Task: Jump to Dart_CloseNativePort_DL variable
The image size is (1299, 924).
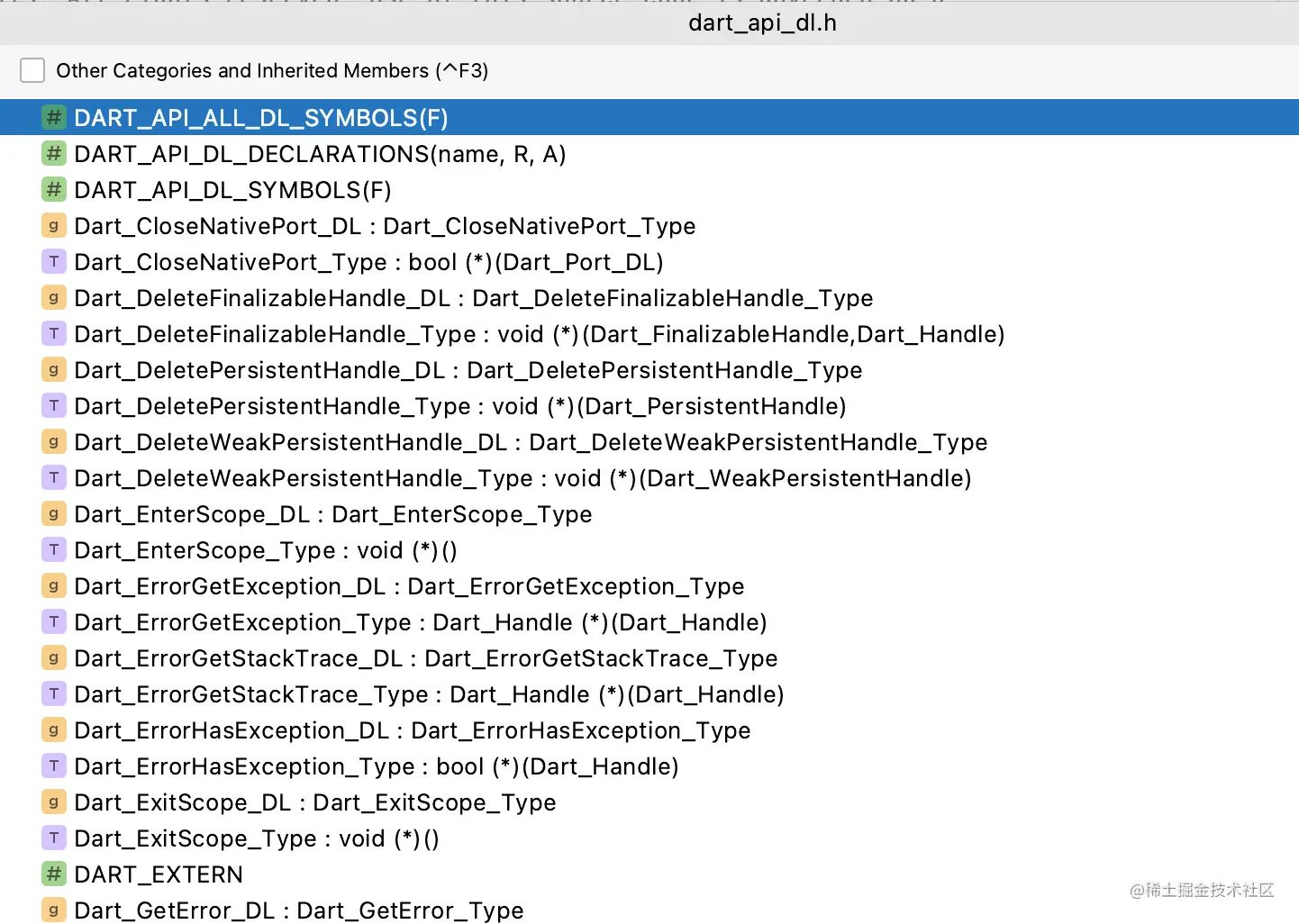Action: pyautogui.click(x=649, y=225)
